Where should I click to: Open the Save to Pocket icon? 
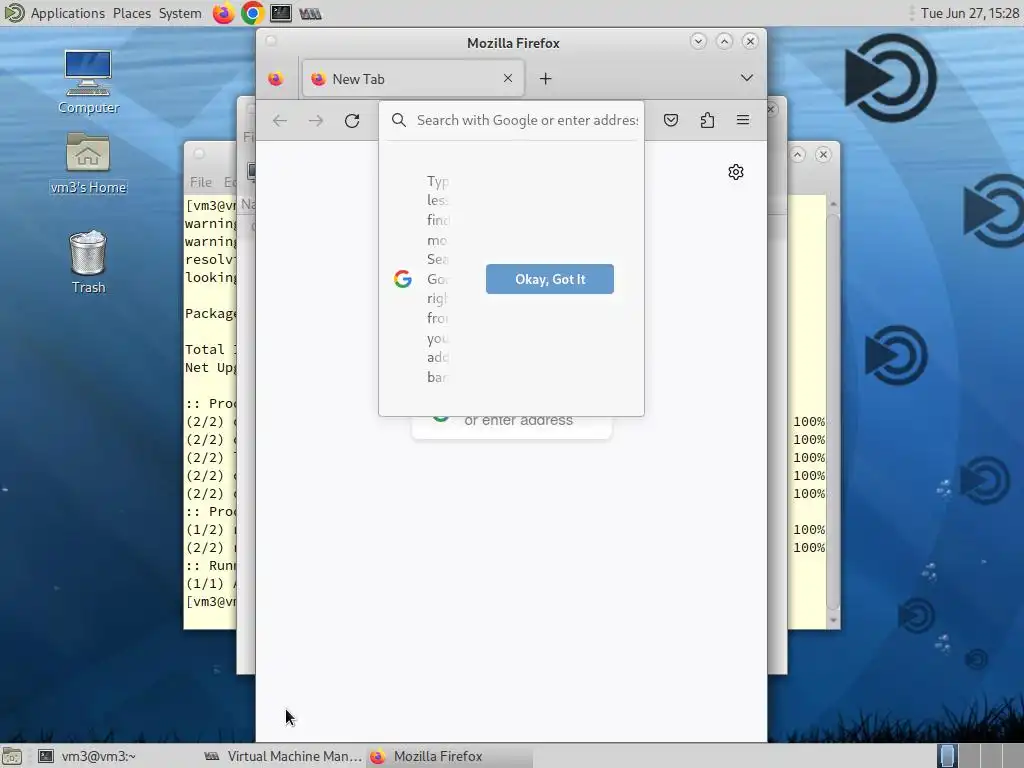(671, 120)
